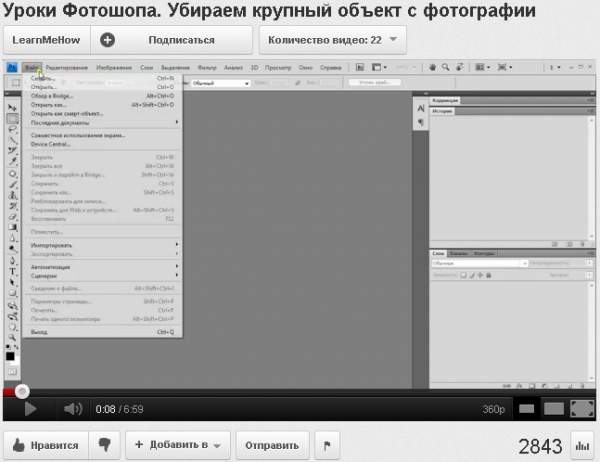Screen dimensions: 600x462
Task: Switch to the large player size
Action: [554, 409]
